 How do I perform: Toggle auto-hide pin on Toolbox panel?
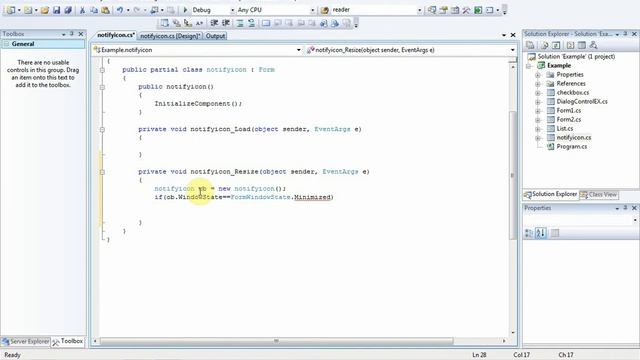coord(72,34)
